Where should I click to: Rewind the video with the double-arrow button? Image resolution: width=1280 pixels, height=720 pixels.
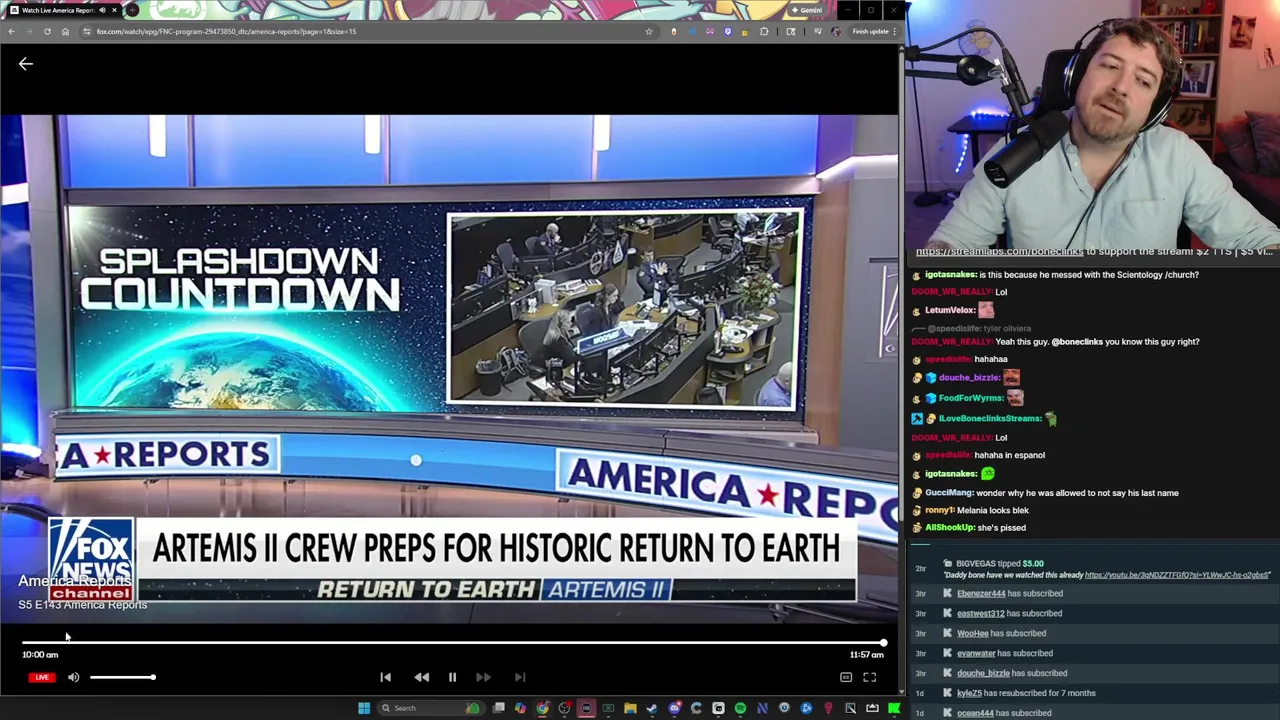point(422,677)
